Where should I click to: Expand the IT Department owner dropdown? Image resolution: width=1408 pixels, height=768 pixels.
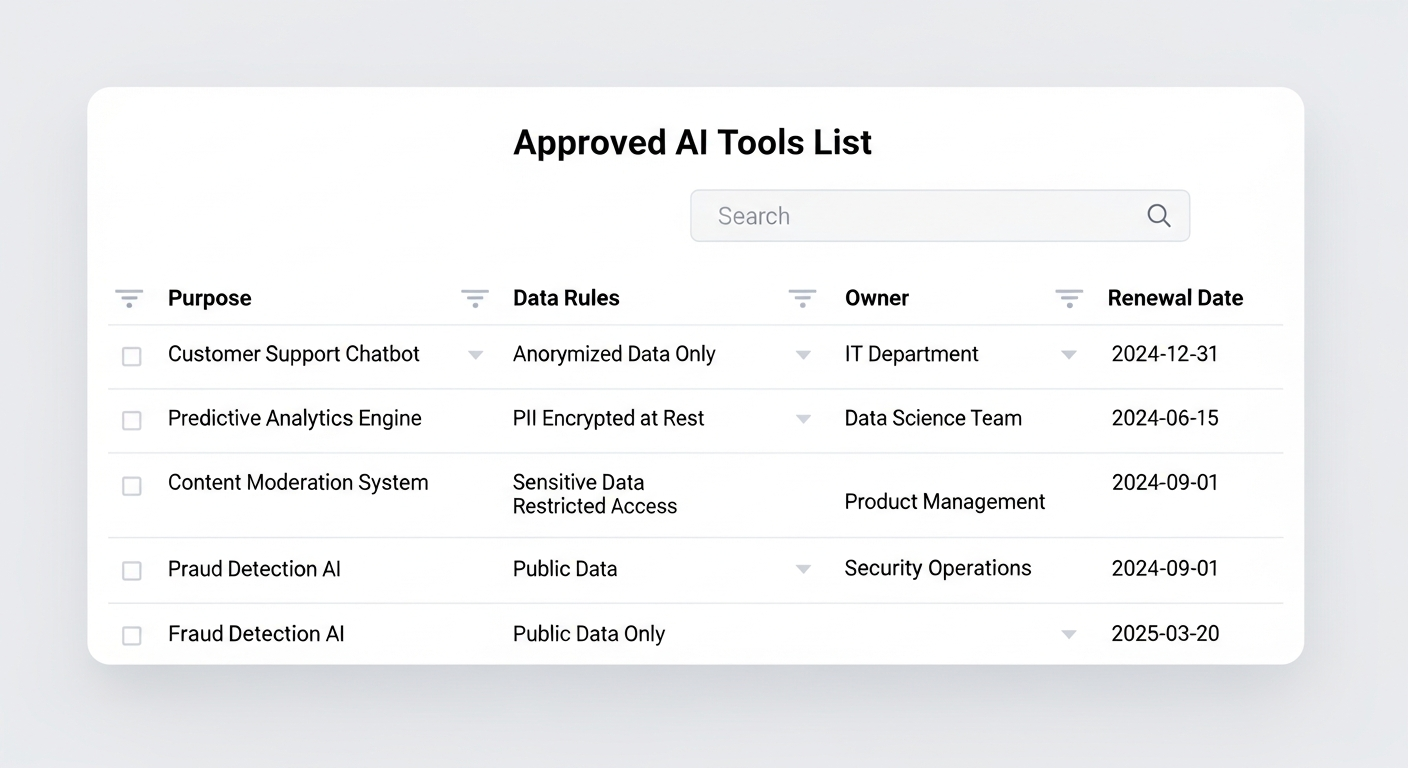coord(1069,354)
